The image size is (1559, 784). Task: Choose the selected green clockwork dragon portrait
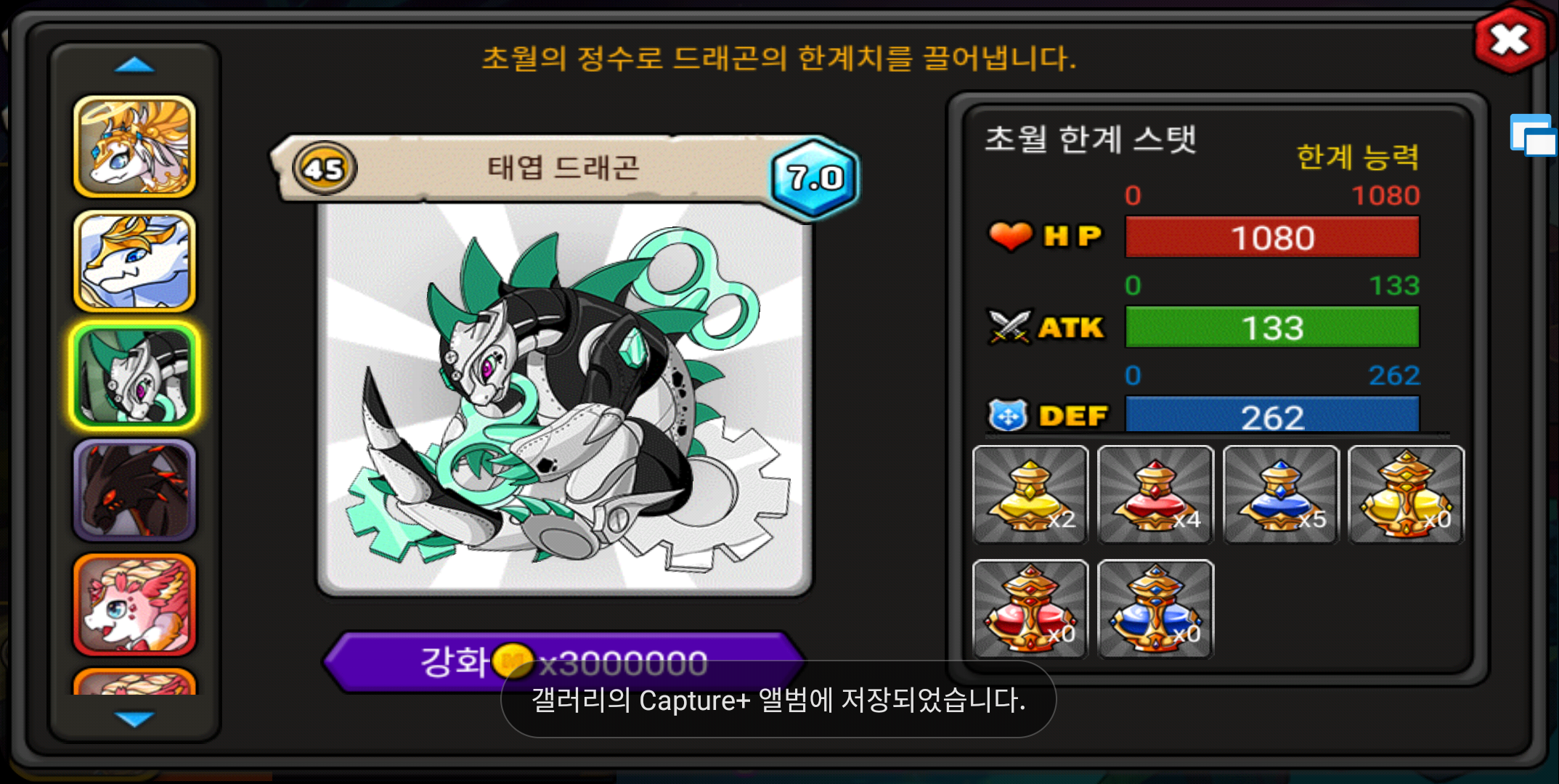click(x=134, y=376)
